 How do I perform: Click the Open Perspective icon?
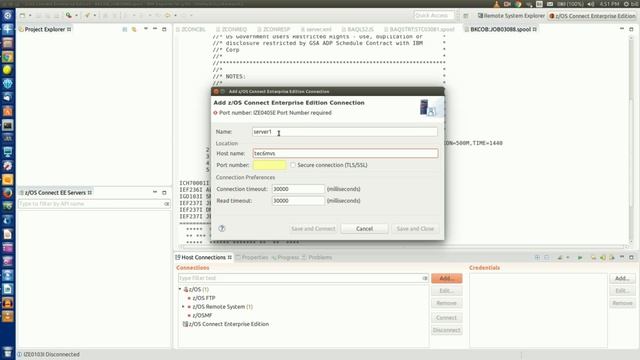pyautogui.click(x=466, y=16)
